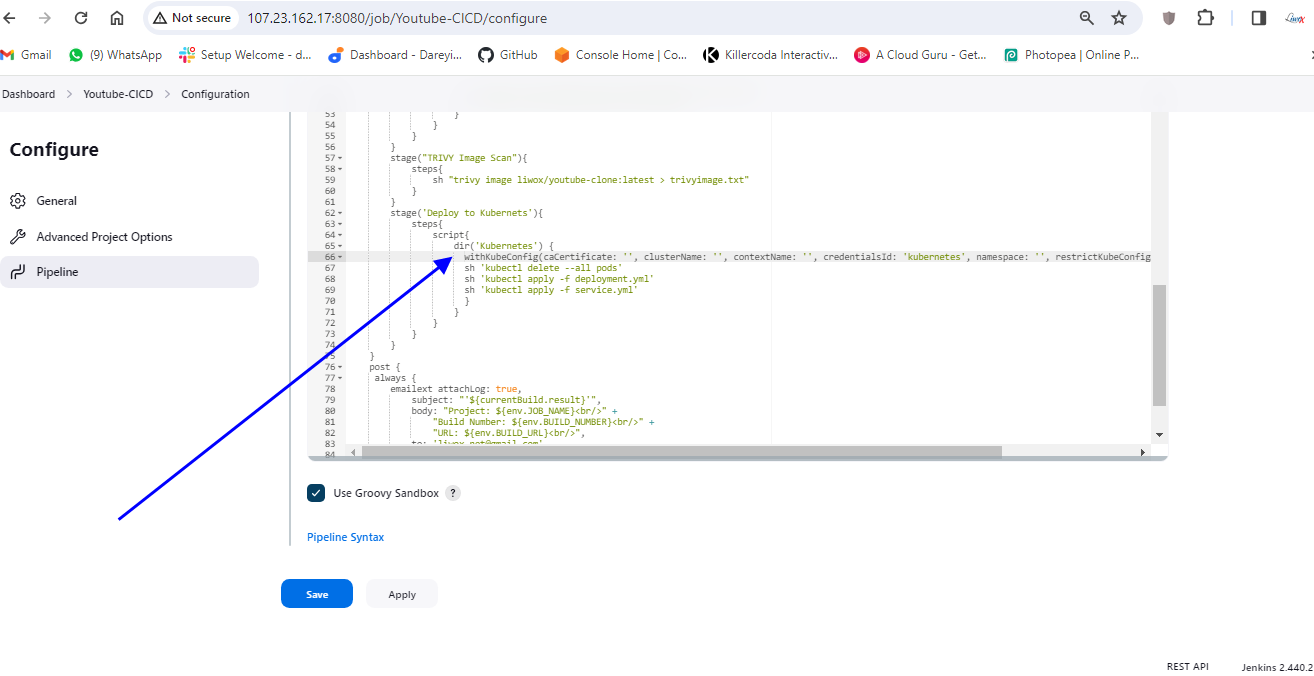This screenshot has width=1314, height=676.
Task: Click the Apply button
Action: pos(402,594)
